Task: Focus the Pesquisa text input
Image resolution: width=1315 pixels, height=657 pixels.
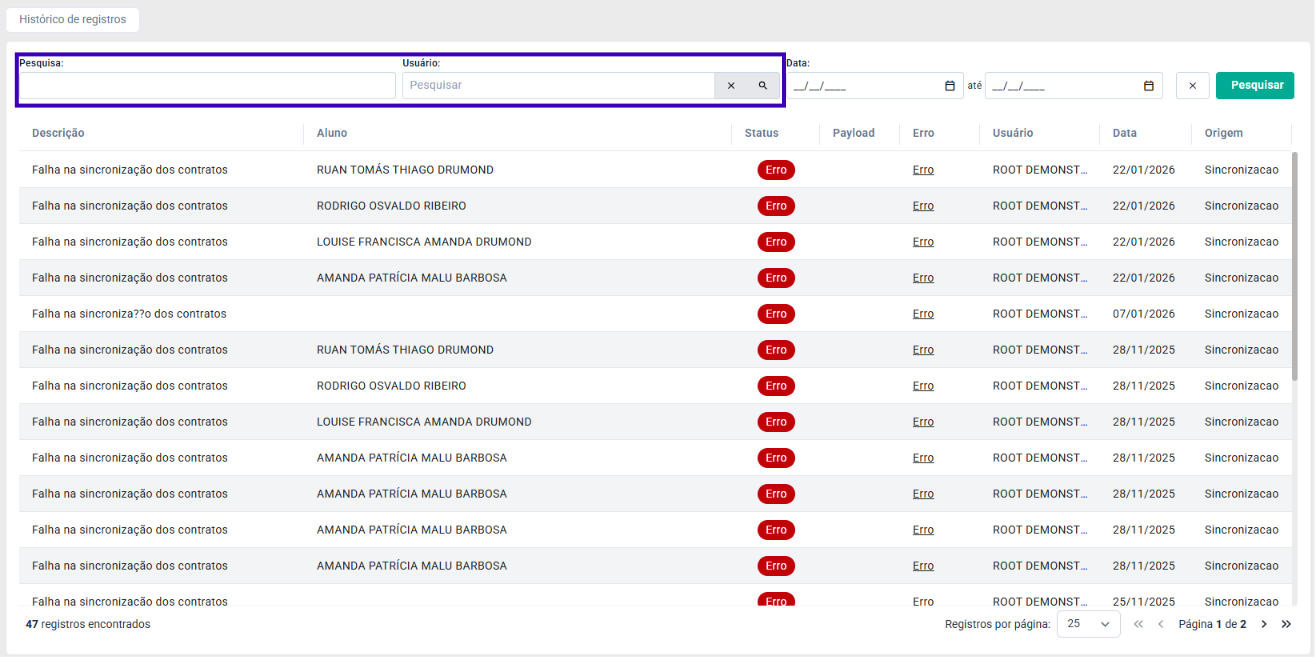Action: pos(207,86)
